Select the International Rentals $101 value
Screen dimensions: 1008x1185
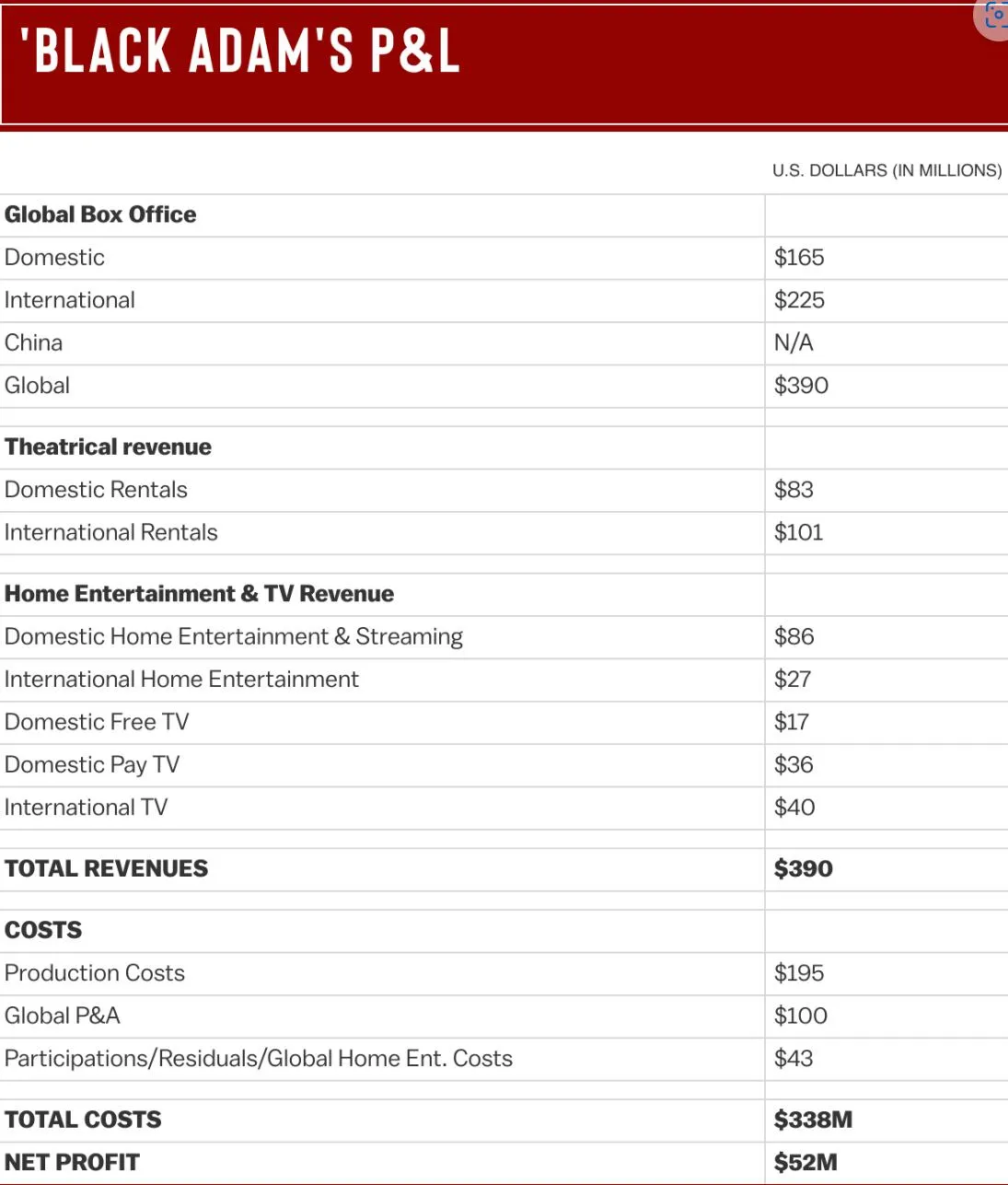(798, 533)
